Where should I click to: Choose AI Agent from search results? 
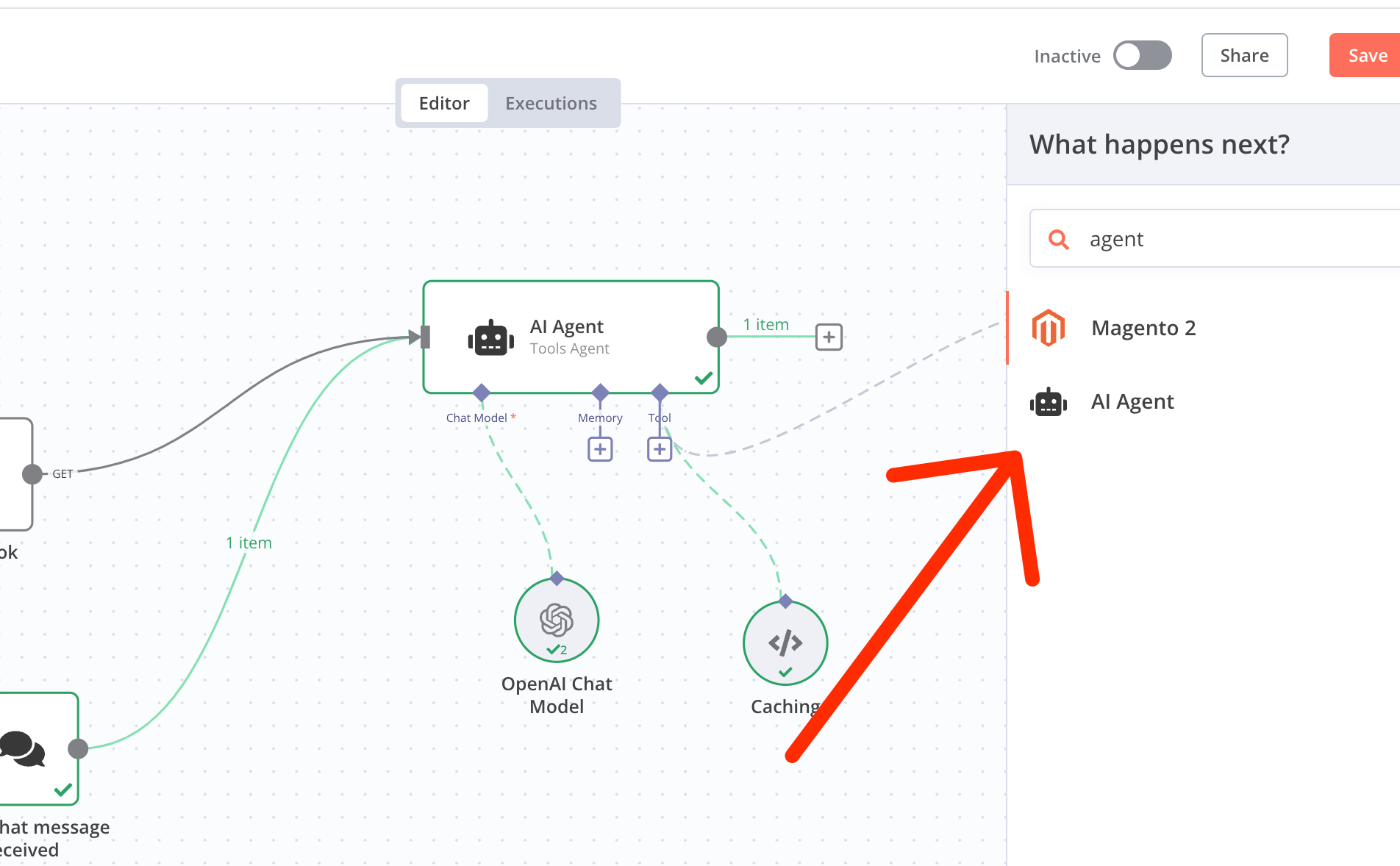(x=1204, y=402)
